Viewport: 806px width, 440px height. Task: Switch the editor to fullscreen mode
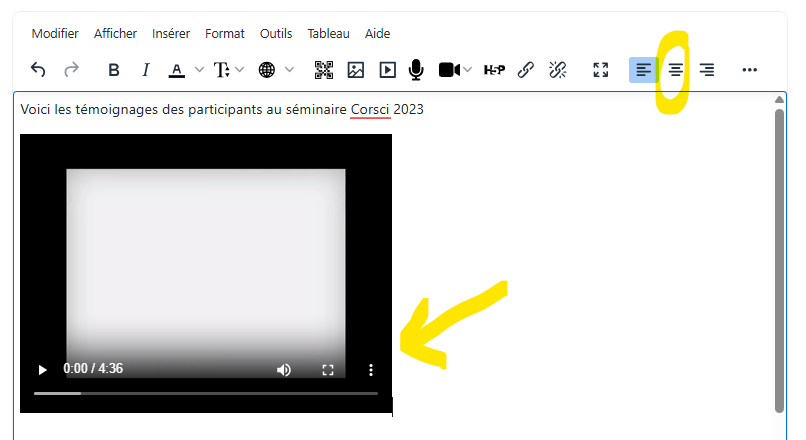601,69
